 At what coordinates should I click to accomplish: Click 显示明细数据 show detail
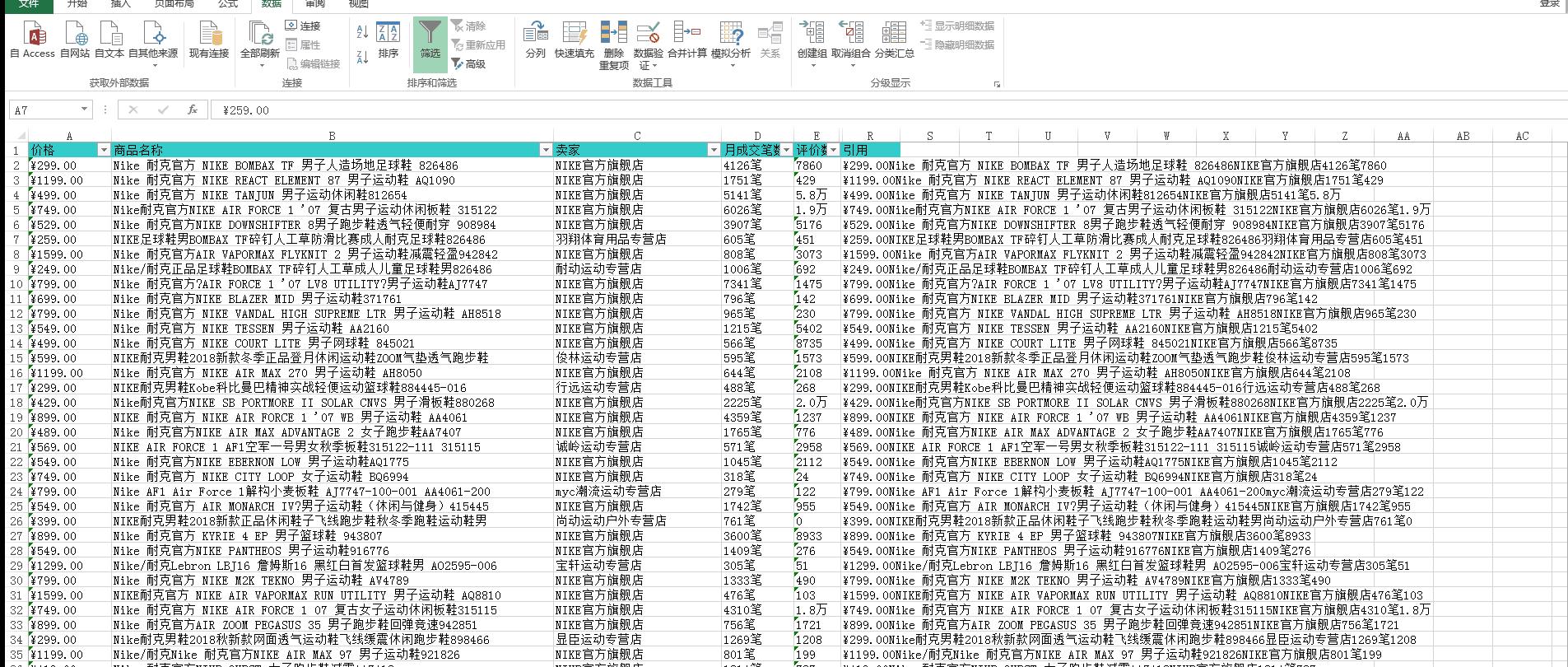tap(957, 26)
